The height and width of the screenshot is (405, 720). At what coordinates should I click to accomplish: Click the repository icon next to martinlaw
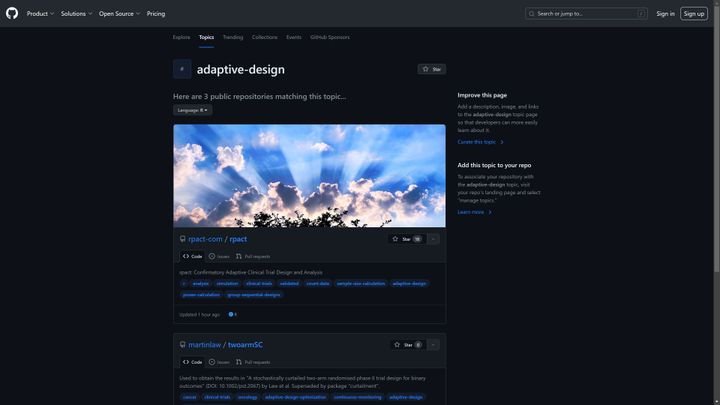tap(183, 344)
